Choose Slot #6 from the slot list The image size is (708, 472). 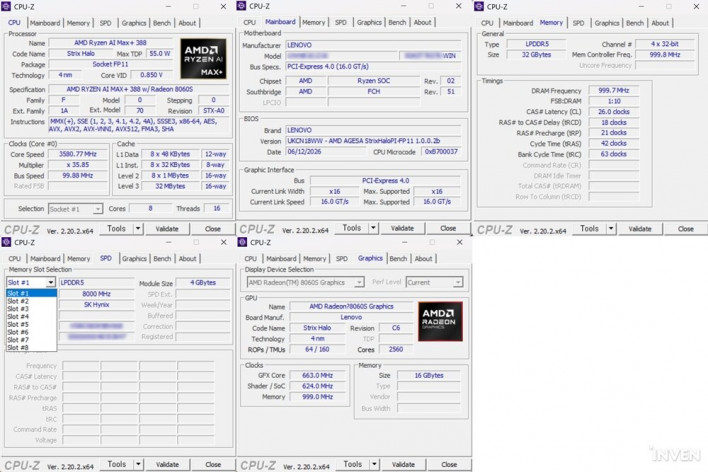coord(31,332)
